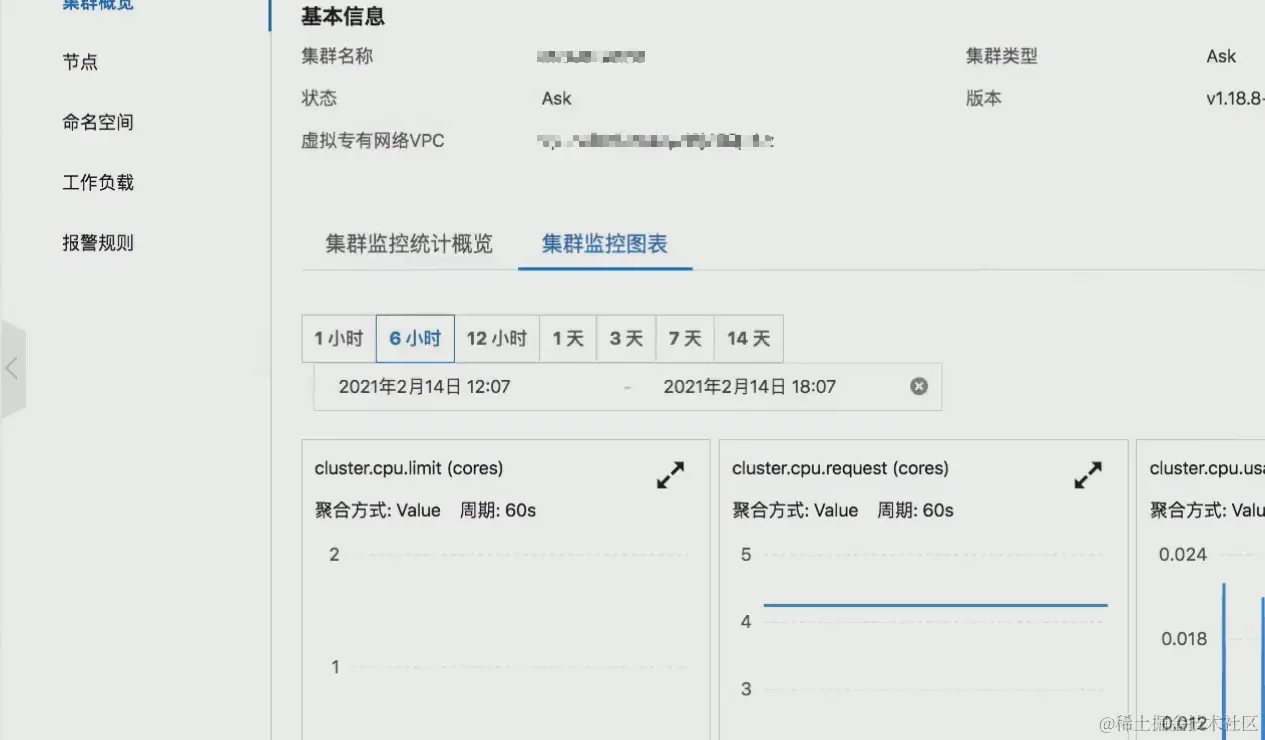Select the 3天 time range
Image resolution: width=1265 pixels, height=740 pixels.
(626, 338)
